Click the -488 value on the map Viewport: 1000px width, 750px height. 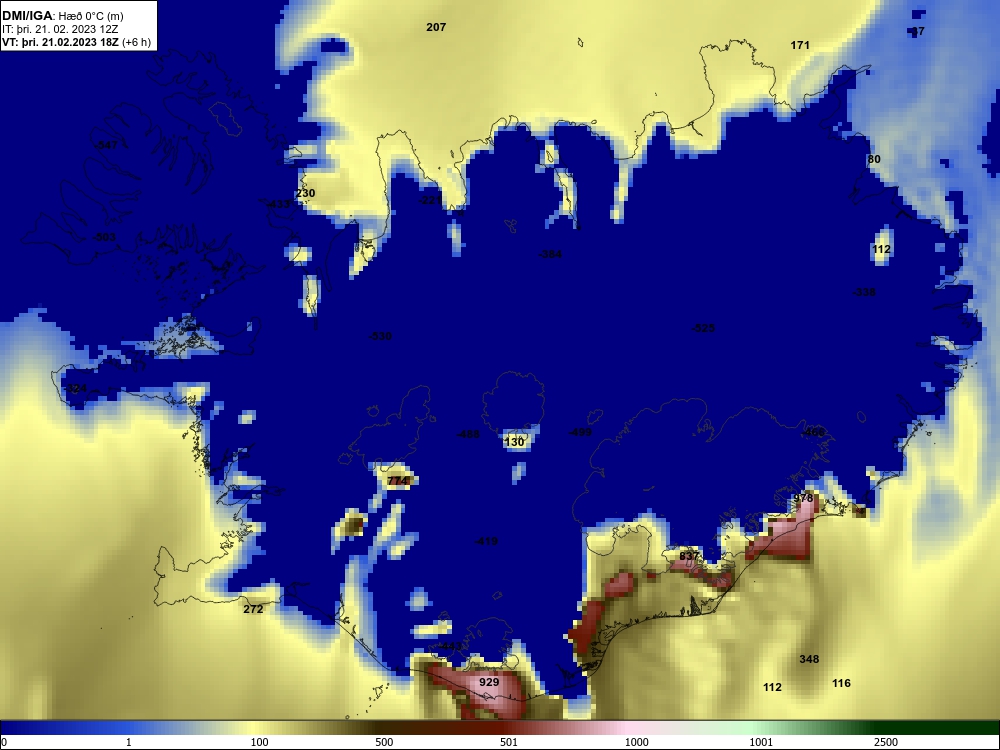point(467,434)
